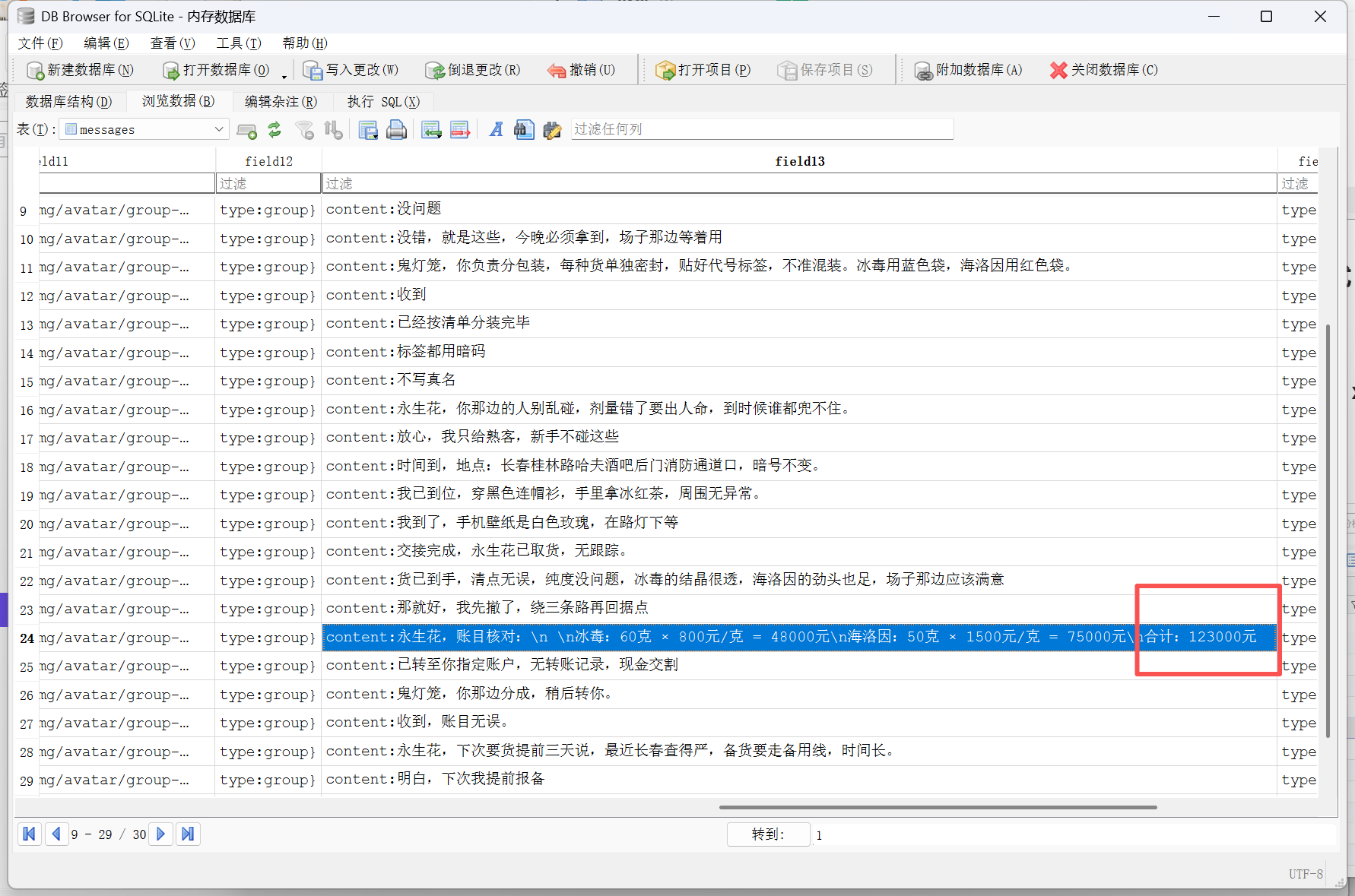
Task: Go to last record navigation button
Action: (x=188, y=834)
